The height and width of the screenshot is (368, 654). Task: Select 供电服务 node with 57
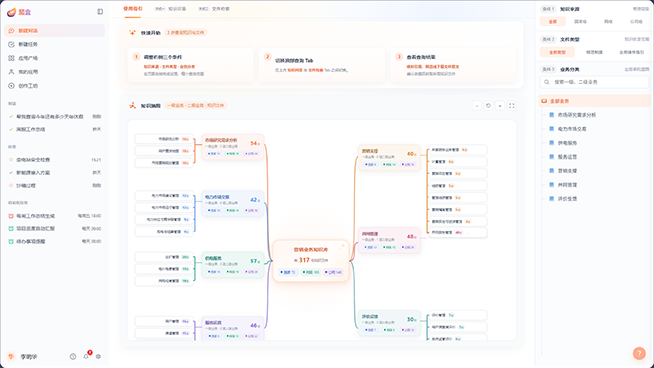(232, 265)
